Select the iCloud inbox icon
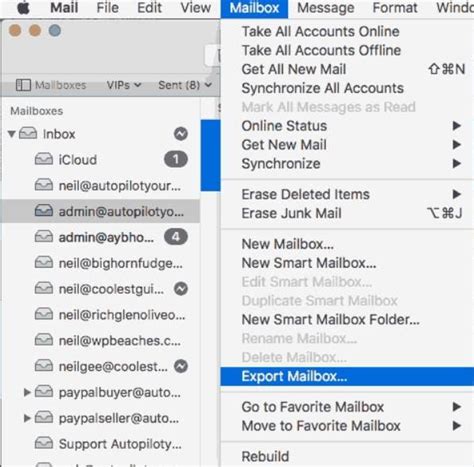Viewport: 474px width, 467px height. pos(44,159)
